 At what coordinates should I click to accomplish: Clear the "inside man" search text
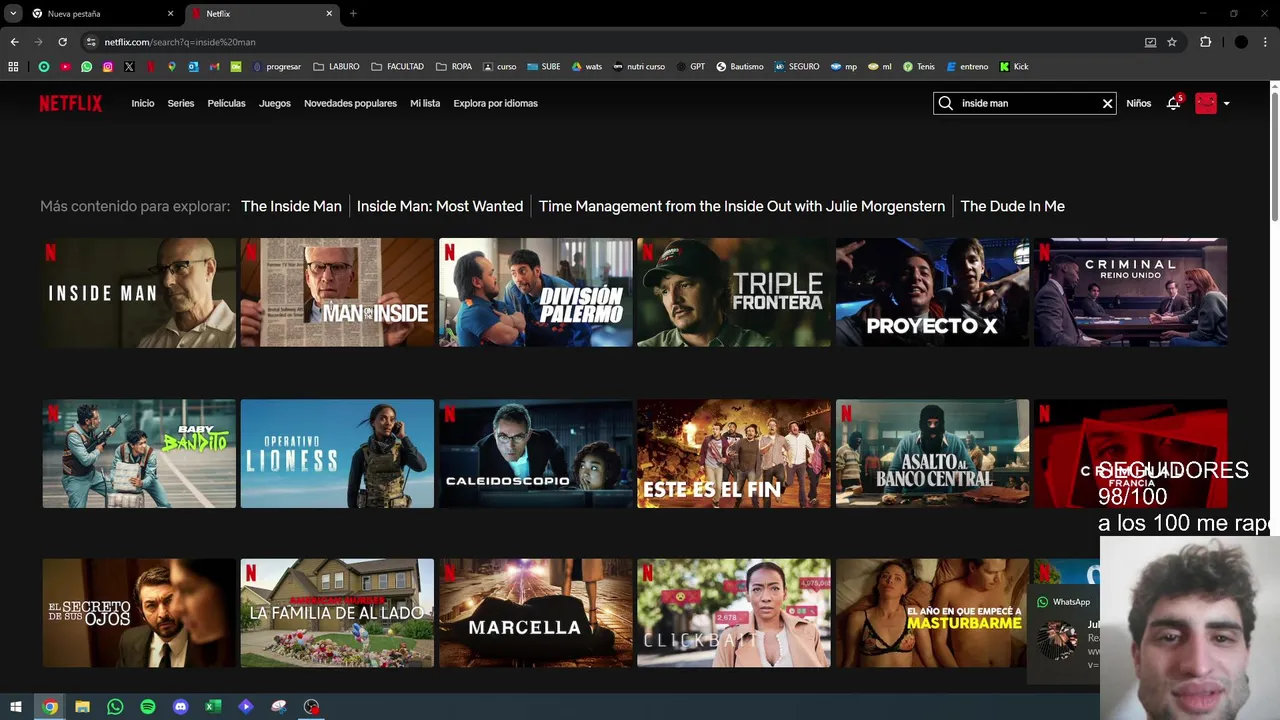click(x=1107, y=103)
